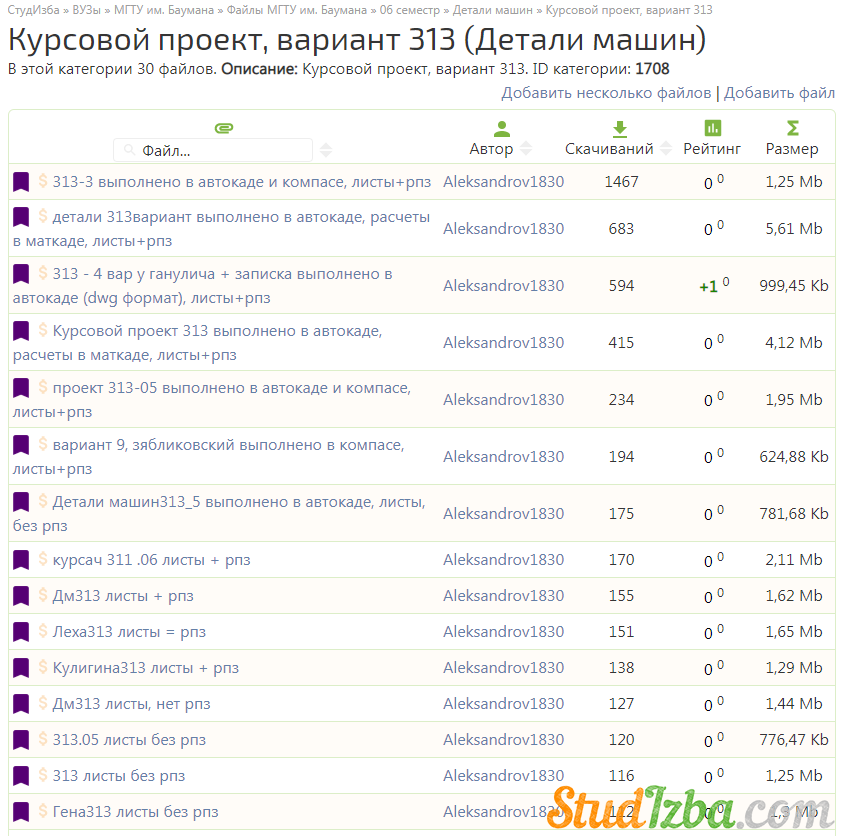842x836 pixels.
Task: Open author Aleksandrov1830 in 313-3 row
Action: [503, 182]
